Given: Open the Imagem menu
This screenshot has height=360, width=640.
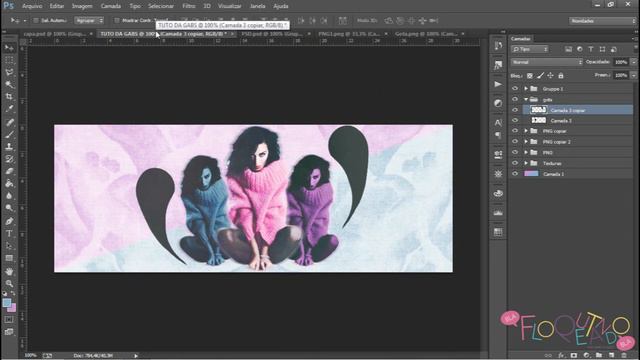Looking at the screenshot, I should point(82,6).
